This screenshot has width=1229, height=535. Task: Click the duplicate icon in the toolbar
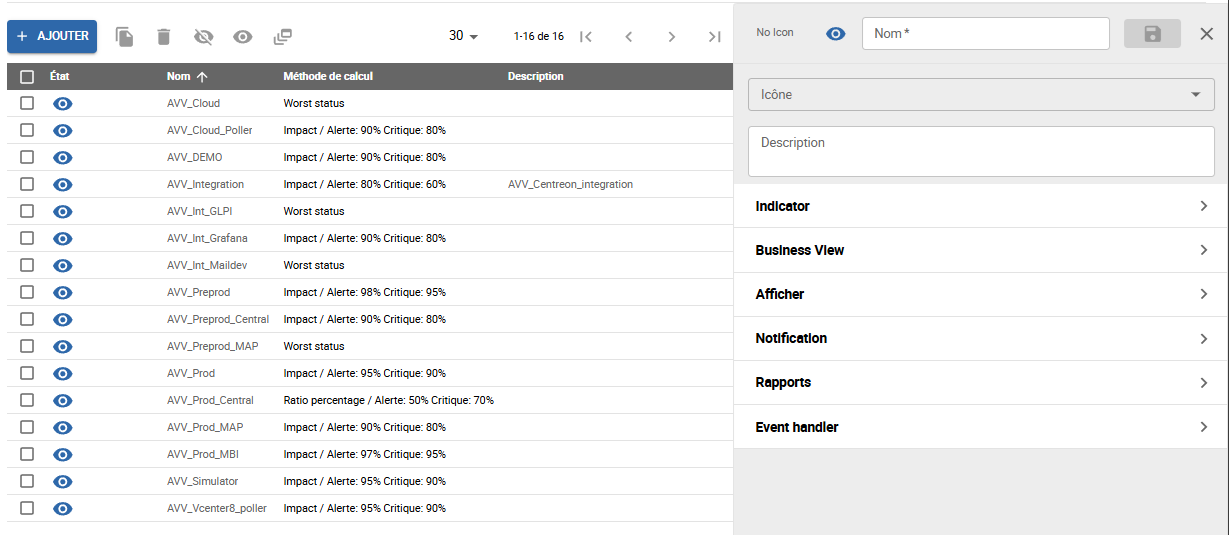(x=124, y=36)
